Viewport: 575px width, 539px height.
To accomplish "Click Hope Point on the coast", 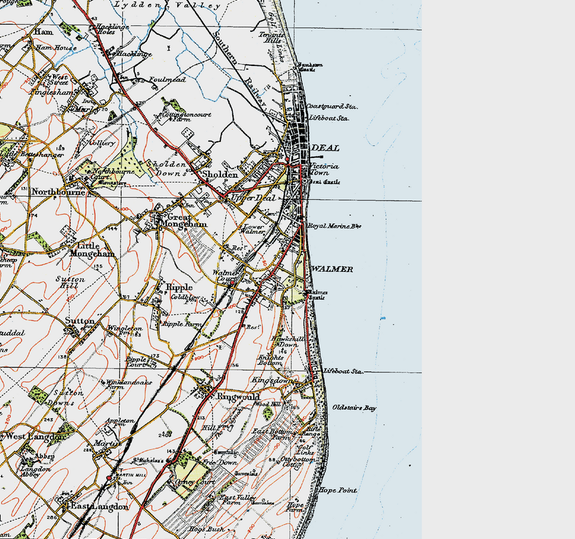I will point(338,490).
